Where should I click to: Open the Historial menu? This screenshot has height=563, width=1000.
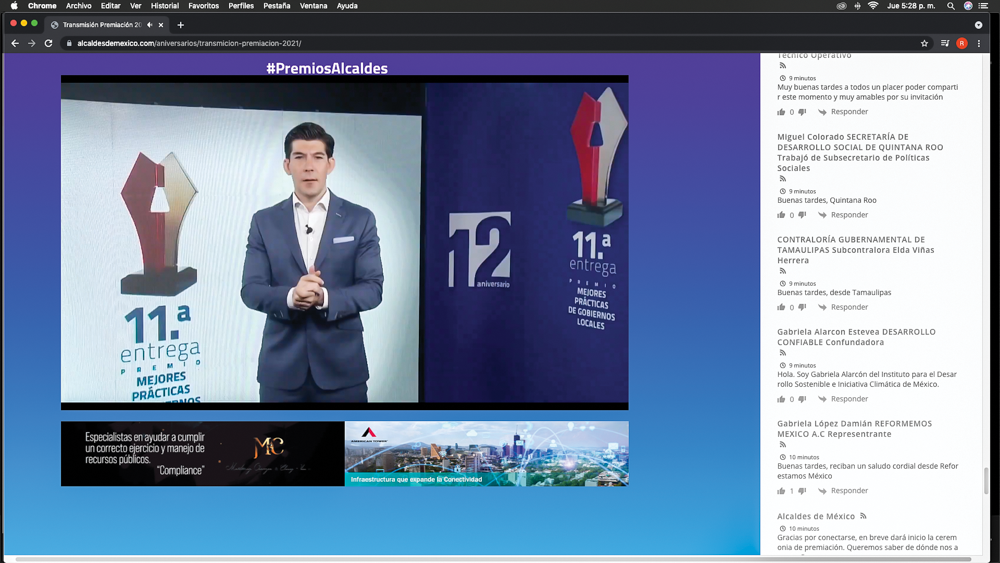pos(165,6)
